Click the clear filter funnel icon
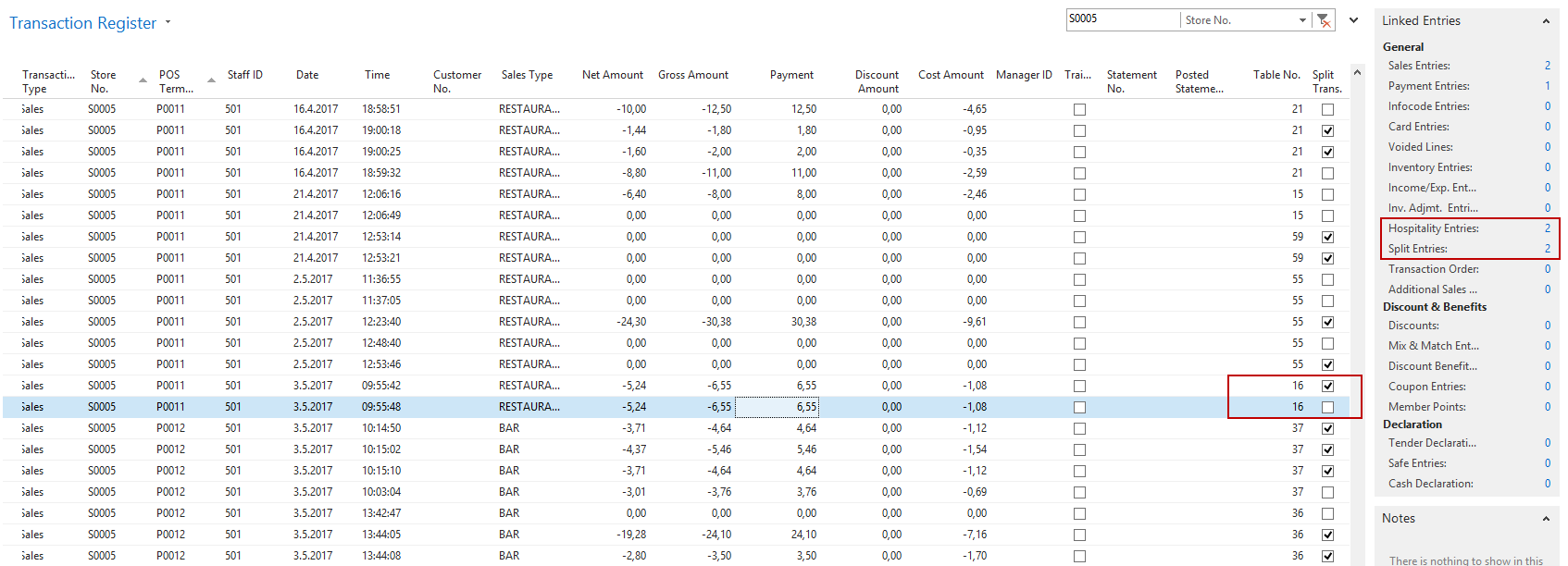 pyautogui.click(x=1325, y=20)
